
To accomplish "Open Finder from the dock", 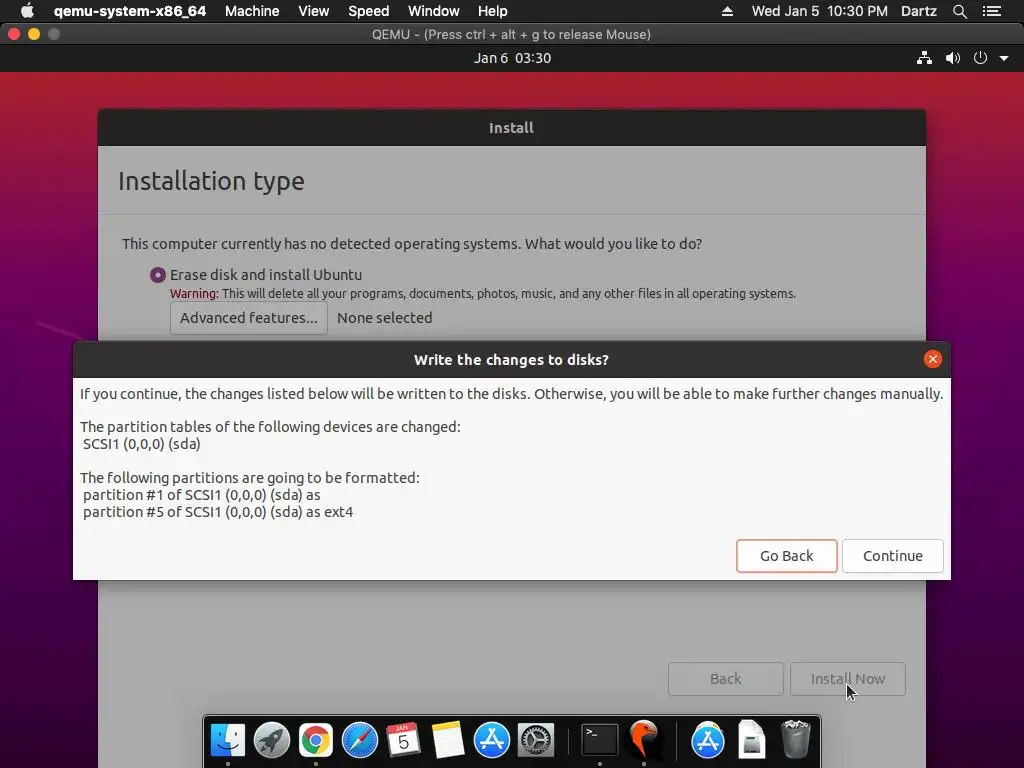I will [x=227, y=741].
